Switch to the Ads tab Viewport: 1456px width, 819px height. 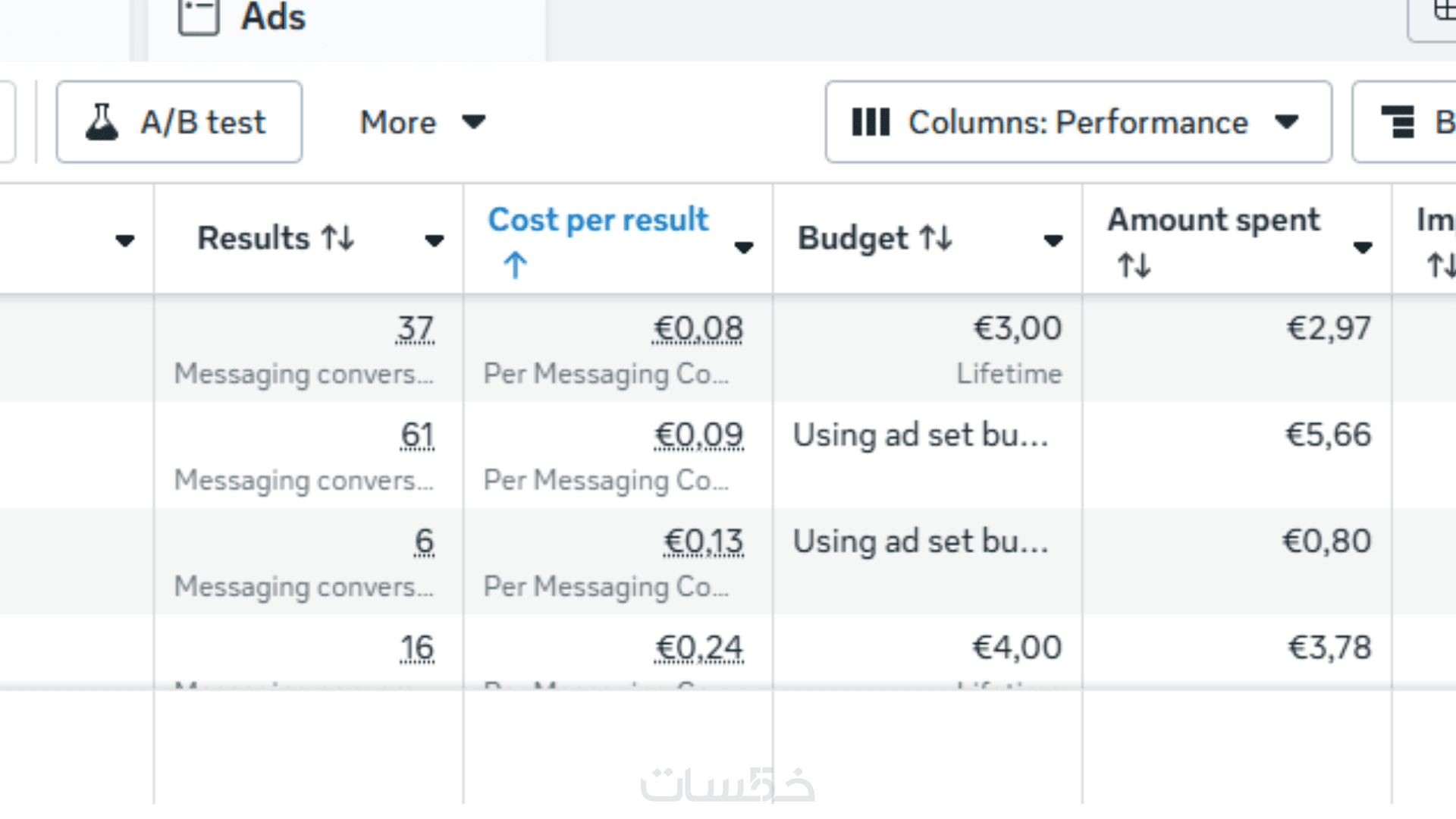point(273,17)
